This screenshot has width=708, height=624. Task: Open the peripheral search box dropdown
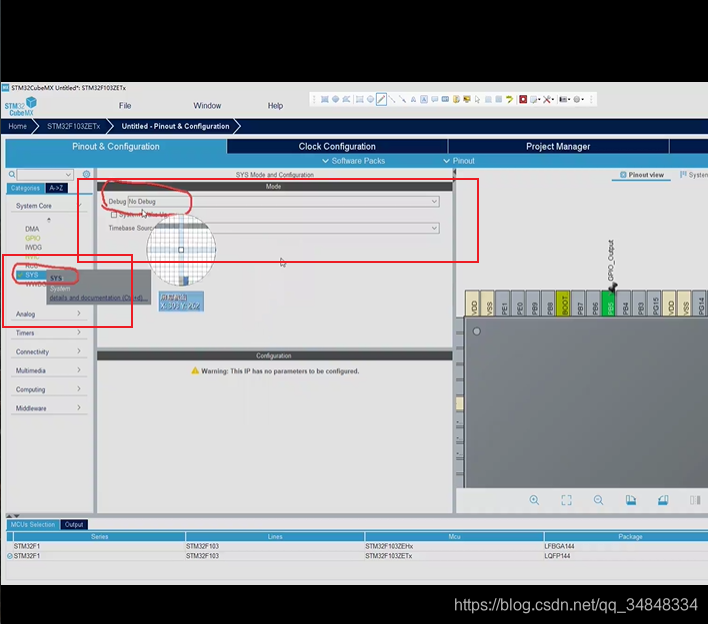[68, 175]
